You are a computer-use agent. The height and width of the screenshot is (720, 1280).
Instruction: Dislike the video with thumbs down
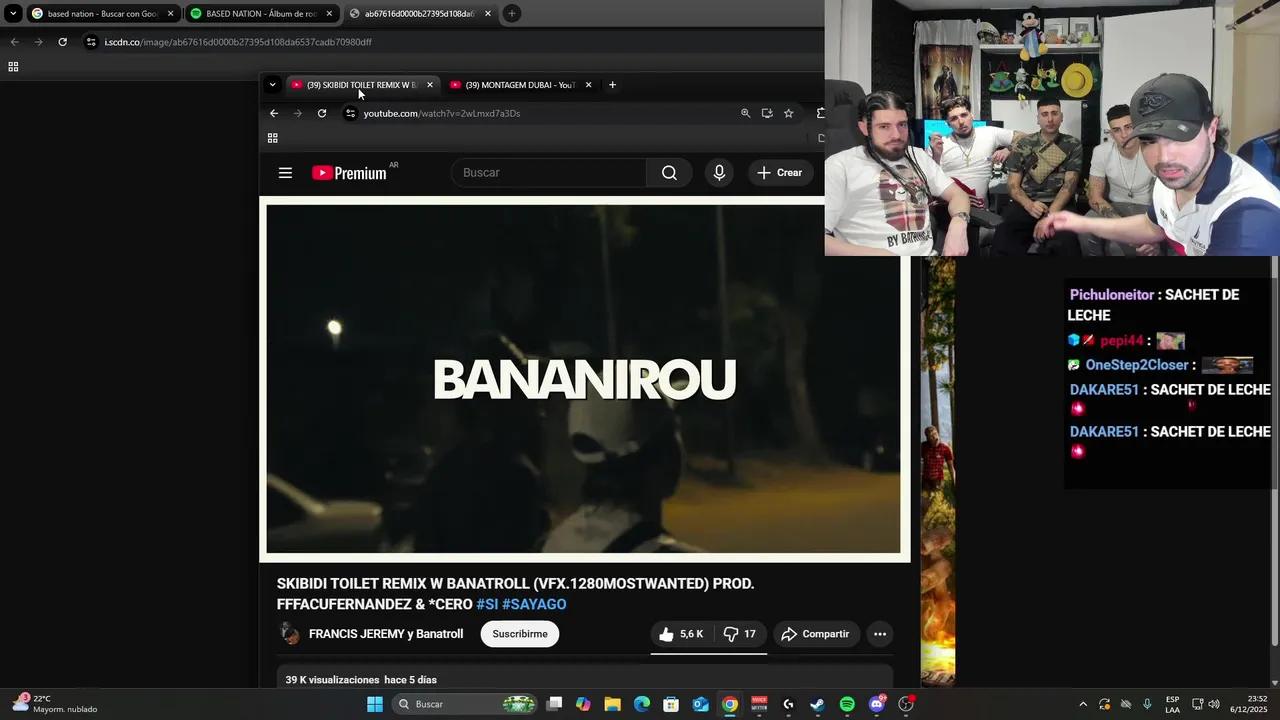tap(739, 634)
